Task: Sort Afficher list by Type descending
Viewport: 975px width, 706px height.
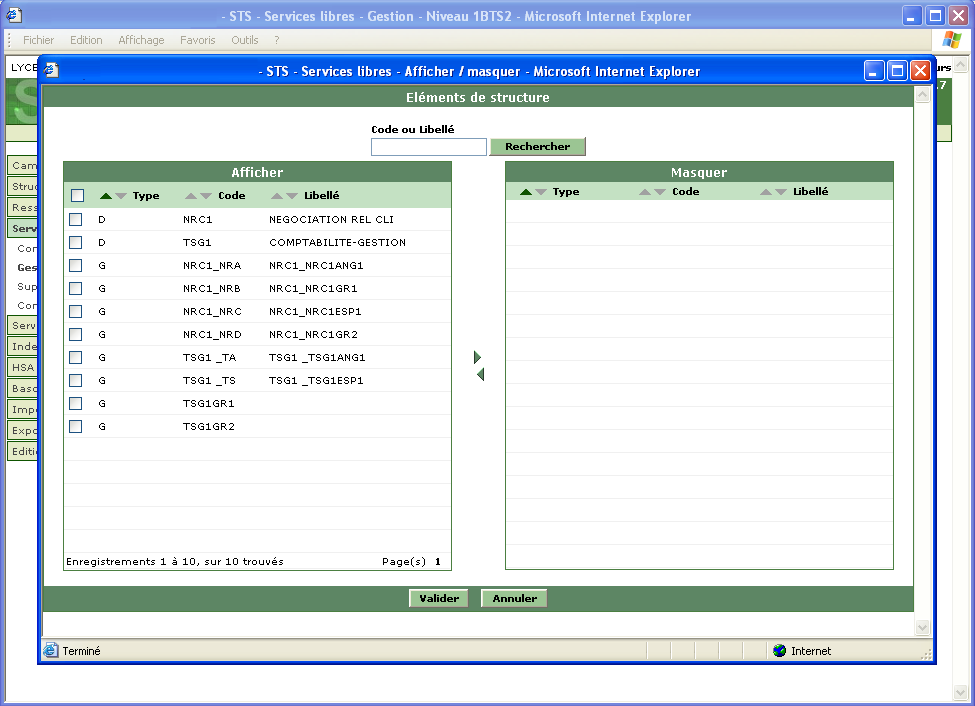Action: coord(121,196)
